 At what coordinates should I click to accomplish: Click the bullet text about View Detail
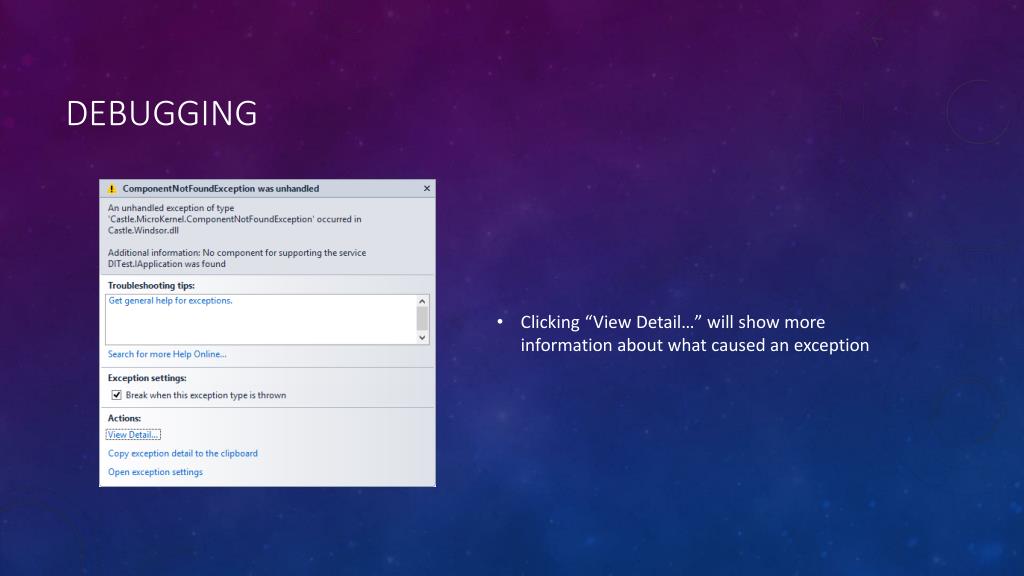click(695, 334)
